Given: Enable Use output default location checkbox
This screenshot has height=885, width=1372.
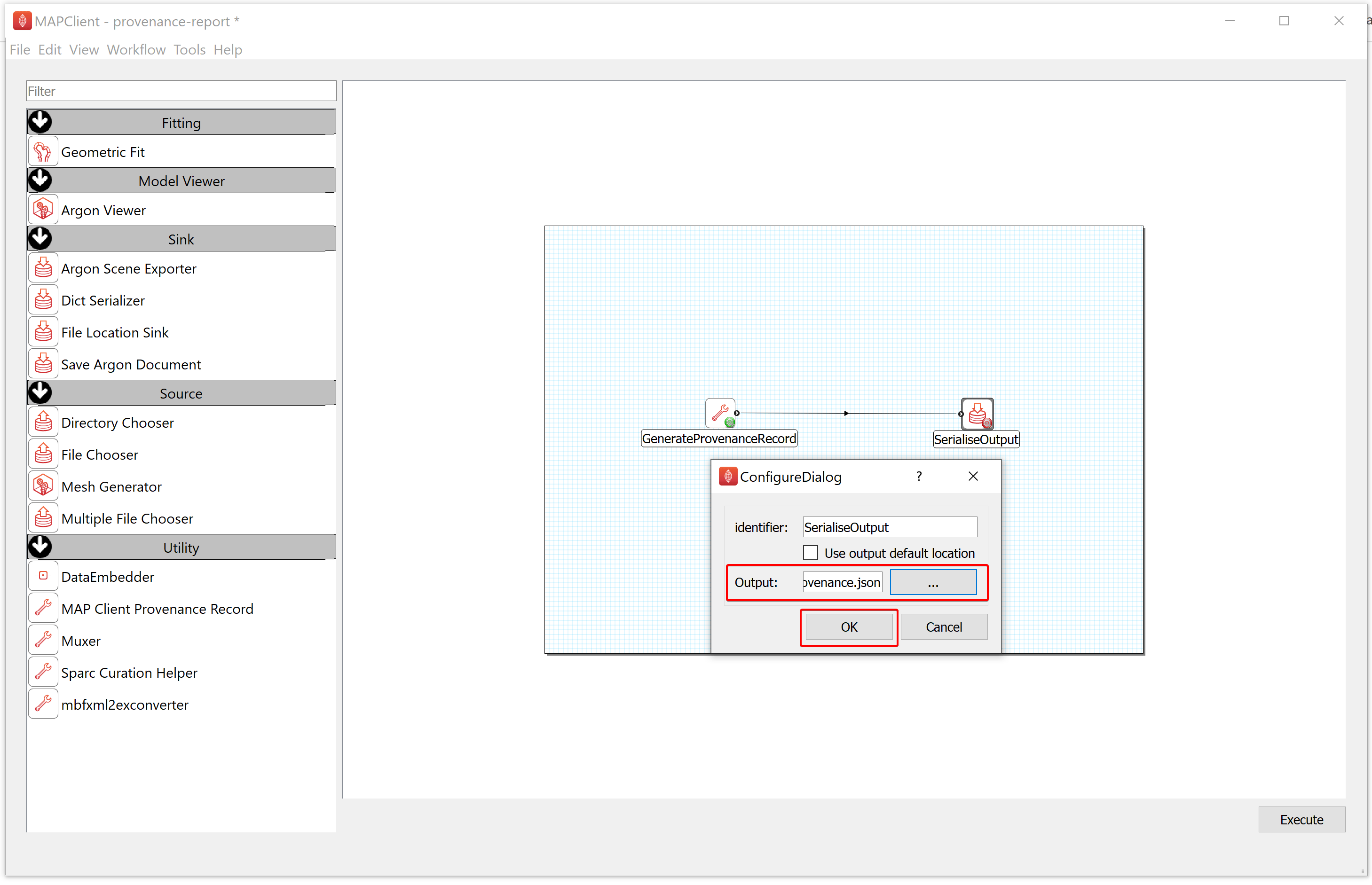Looking at the screenshot, I should click(811, 553).
